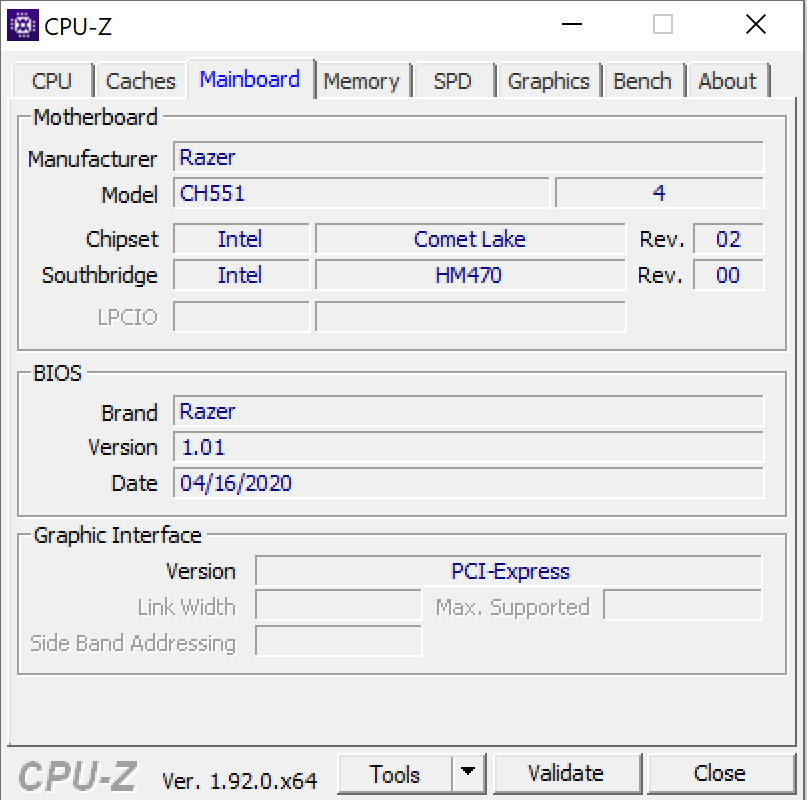Open the Bench tab
The height and width of the screenshot is (800, 807).
643,81
